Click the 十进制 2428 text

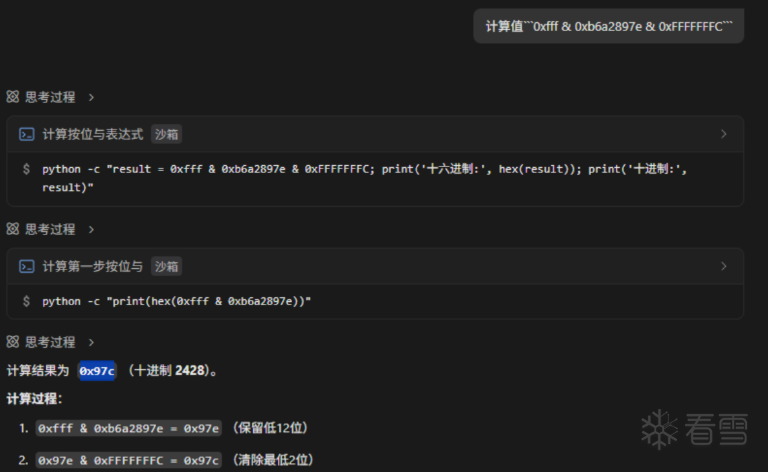point(169,371)
